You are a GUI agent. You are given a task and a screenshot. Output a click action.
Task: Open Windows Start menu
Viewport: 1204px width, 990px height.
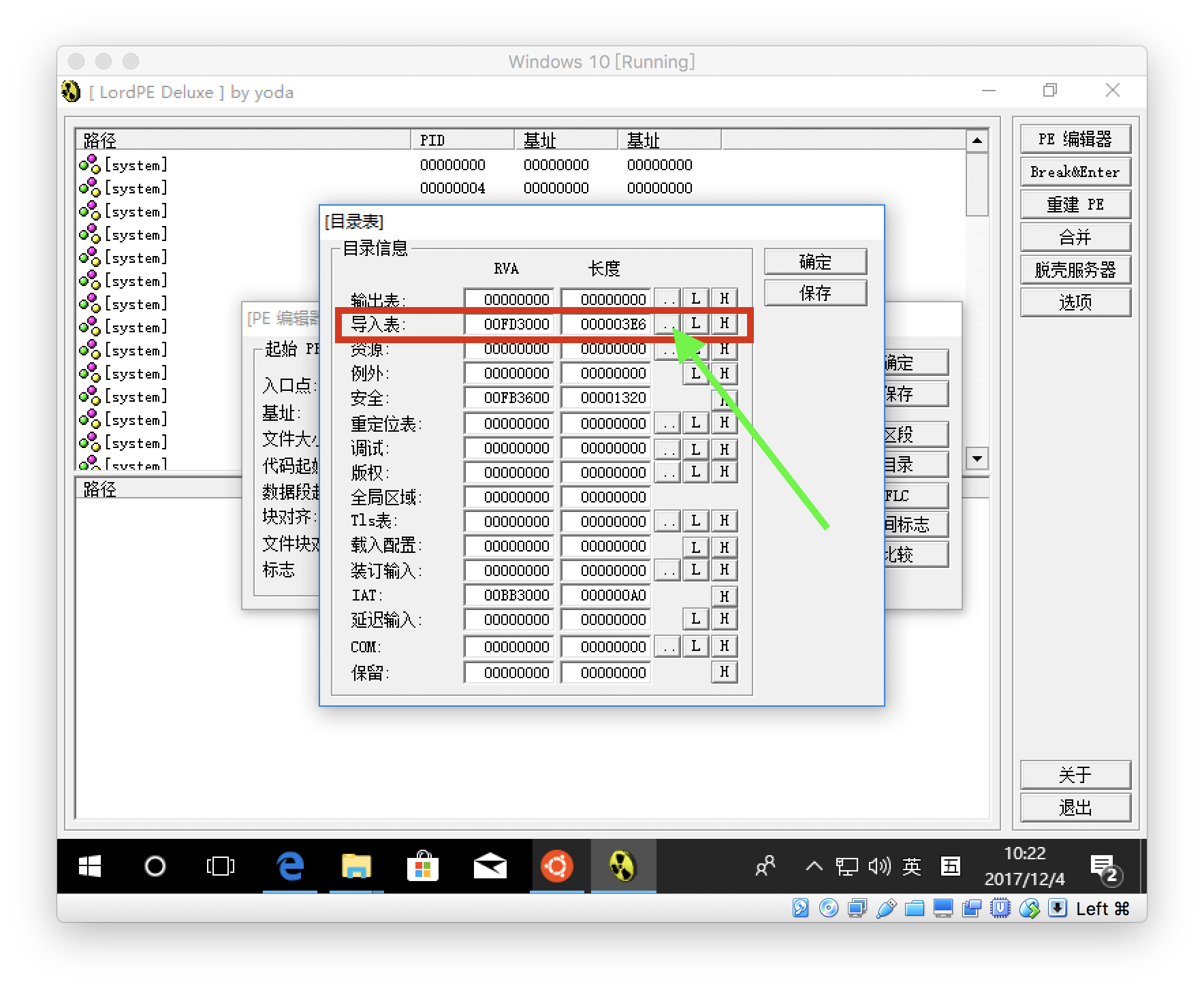[90, 866]
